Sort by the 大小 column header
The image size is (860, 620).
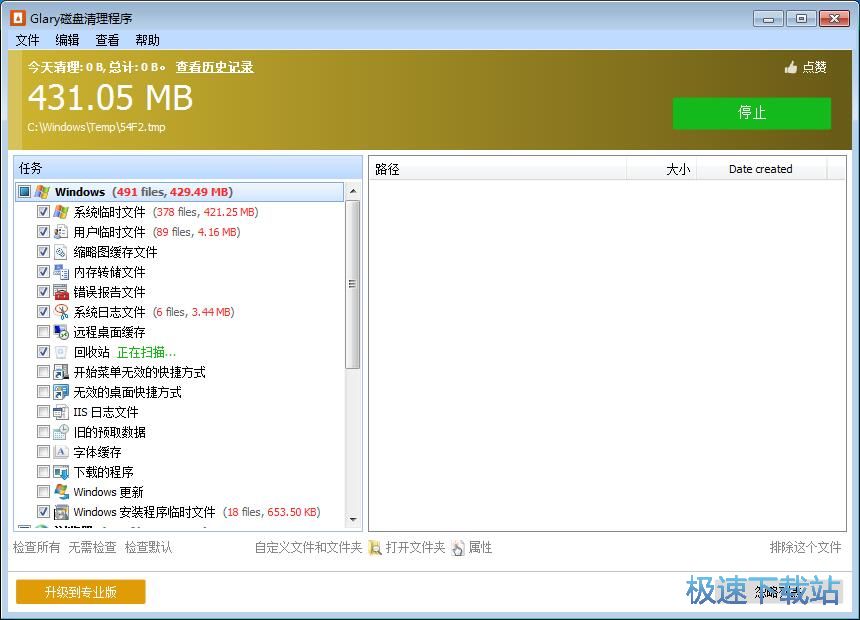[661, 169]
